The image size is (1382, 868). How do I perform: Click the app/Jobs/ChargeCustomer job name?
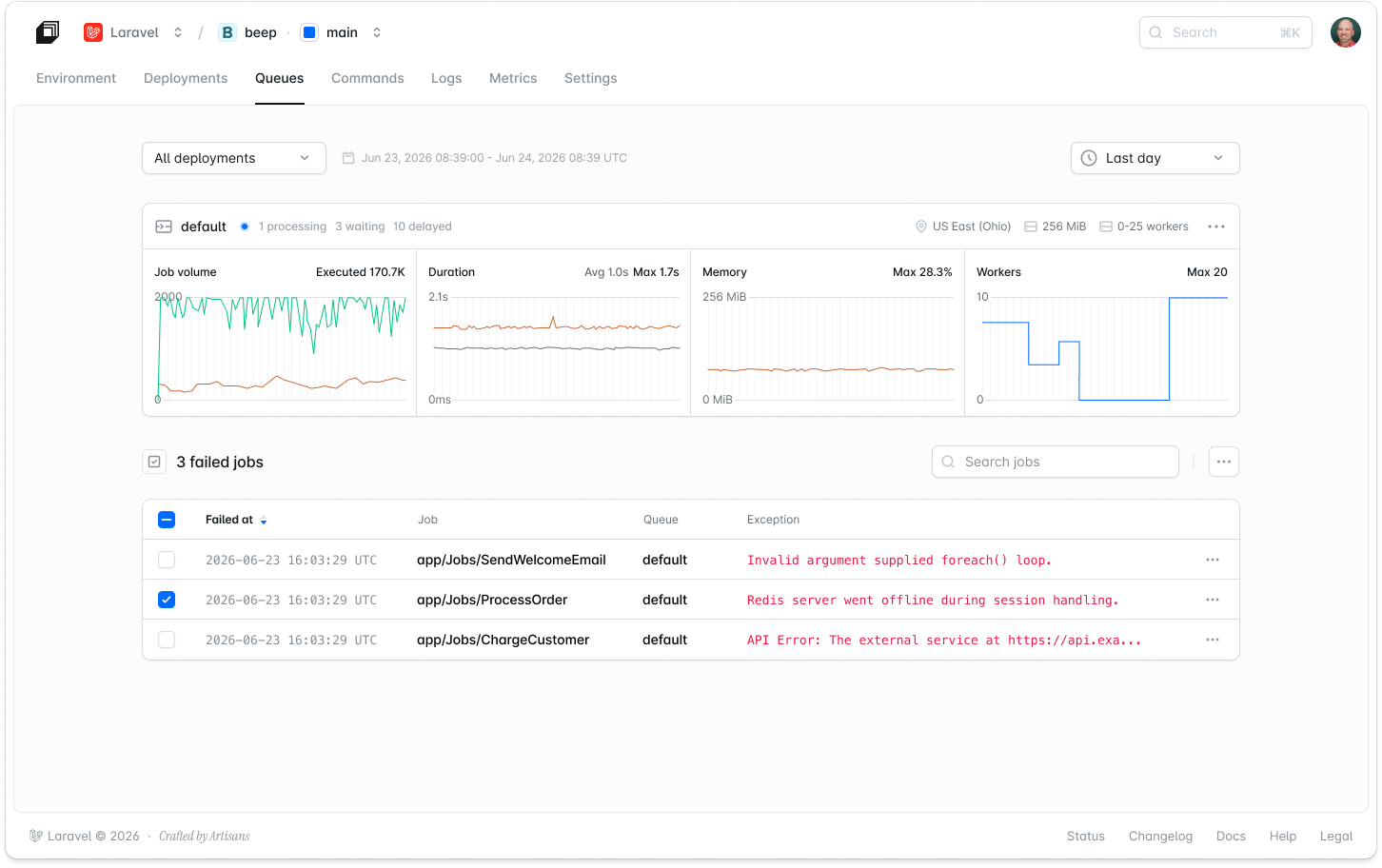click(x=503, y=640)
